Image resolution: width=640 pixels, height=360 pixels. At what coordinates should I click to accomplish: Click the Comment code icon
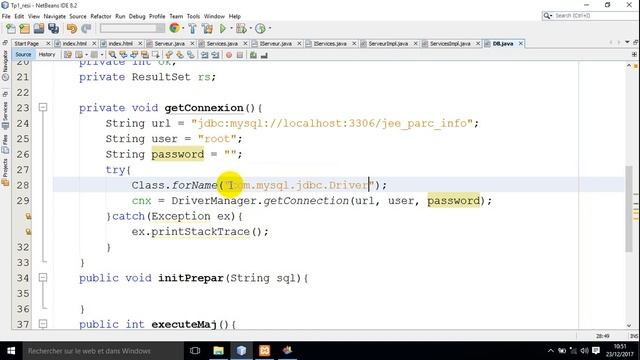(253, 55)
